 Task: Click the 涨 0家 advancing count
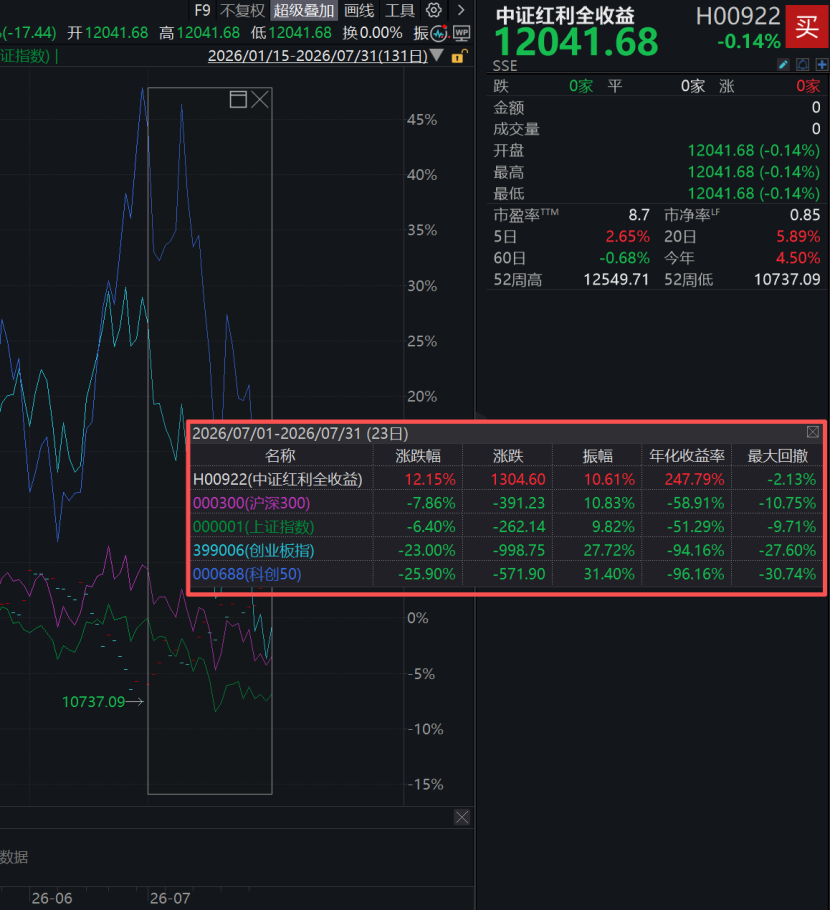(808, 86)
